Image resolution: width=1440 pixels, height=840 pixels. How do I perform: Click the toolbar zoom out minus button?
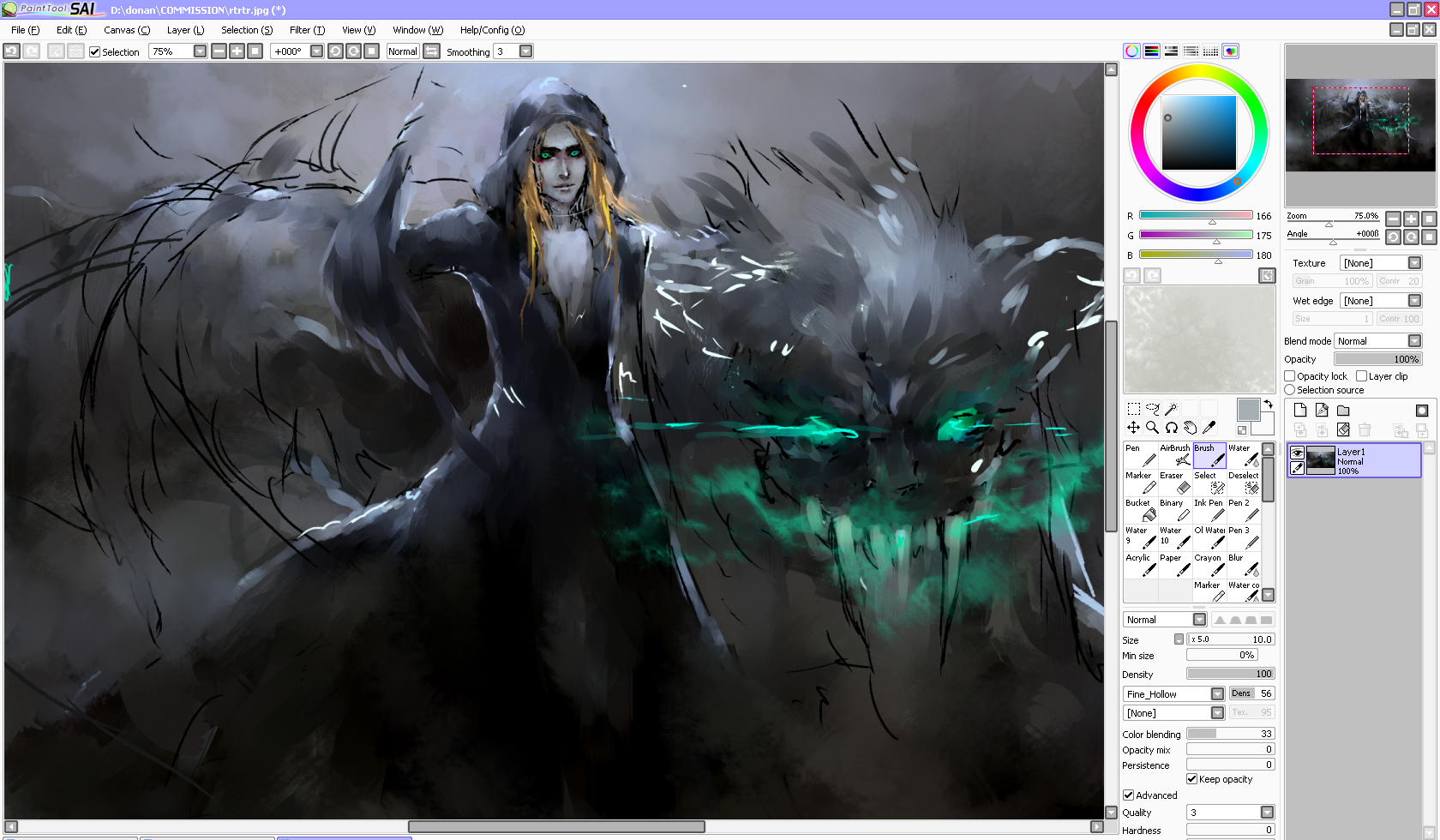tap(219, 51)
